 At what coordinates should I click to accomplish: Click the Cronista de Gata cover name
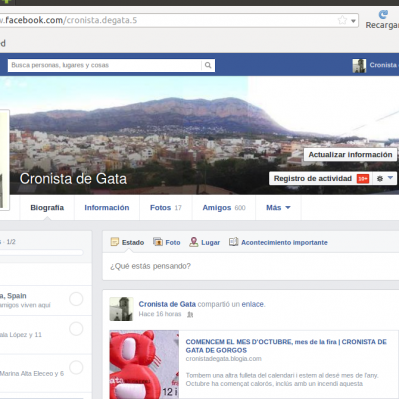click(73, 179)
